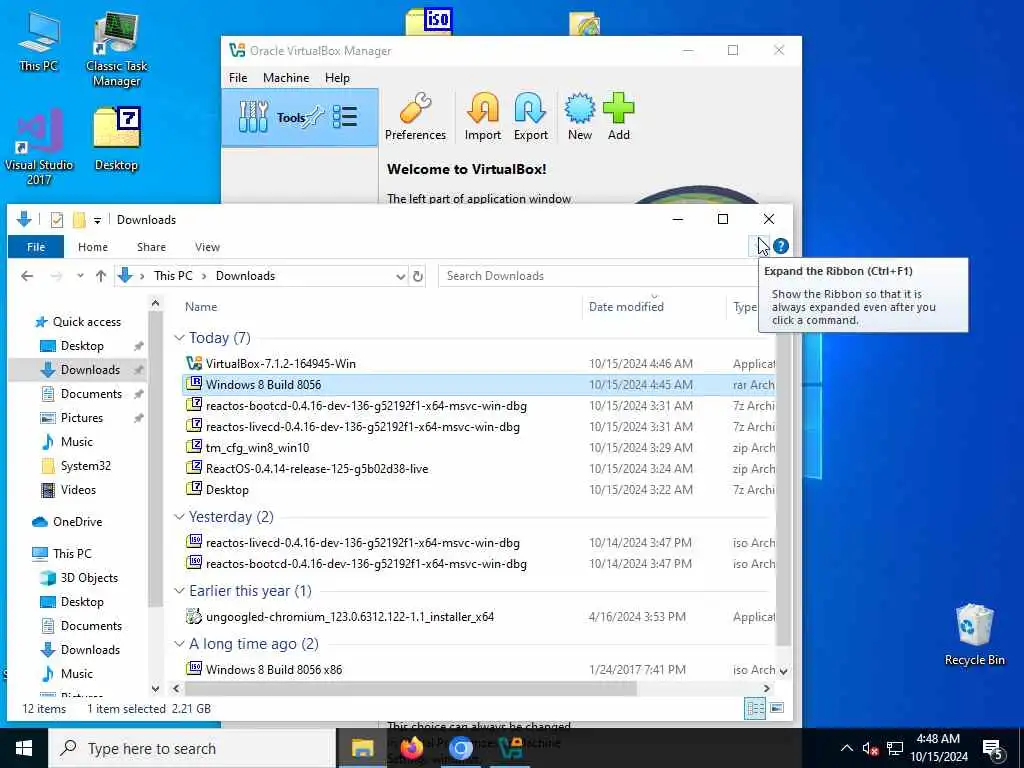Click This PC in the address breadcrumb
Image resolution: width=1024 pixels, height=768 pixels.
(x=173, y=276)
